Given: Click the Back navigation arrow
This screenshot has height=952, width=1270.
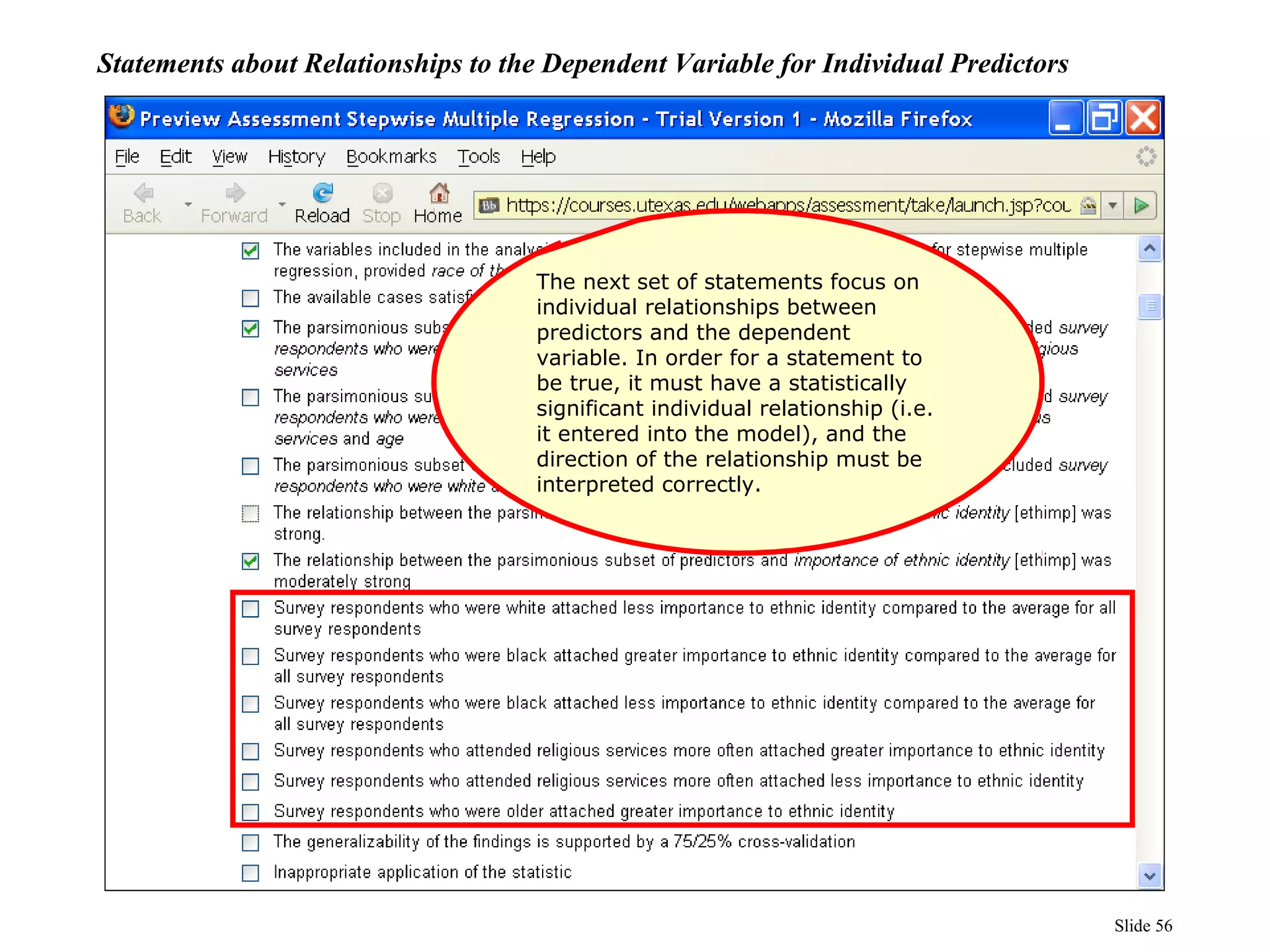Looking at the screenshot, I should [143, 193].
